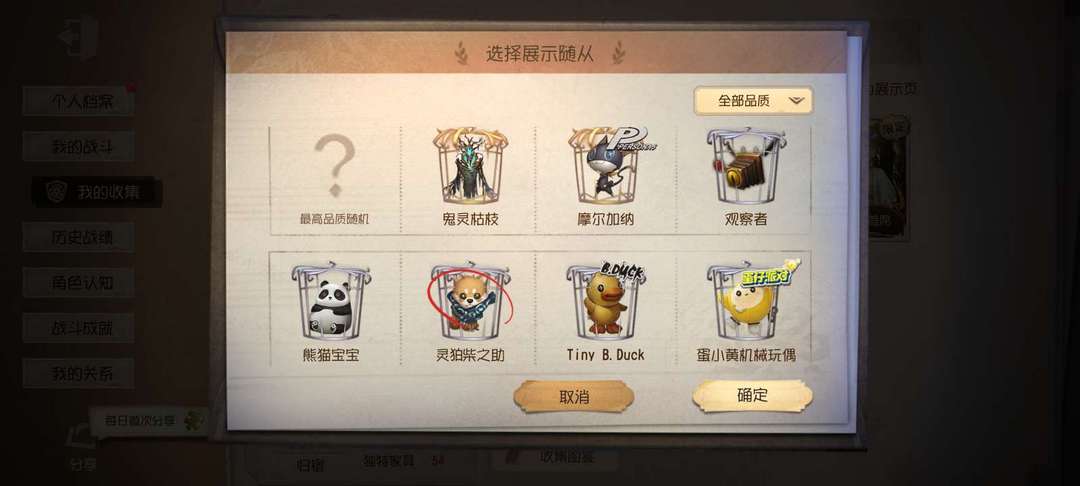The image size is (1080, 486).
Task: Click the exit door icon at top left
Action: click(x=79, y=38)
